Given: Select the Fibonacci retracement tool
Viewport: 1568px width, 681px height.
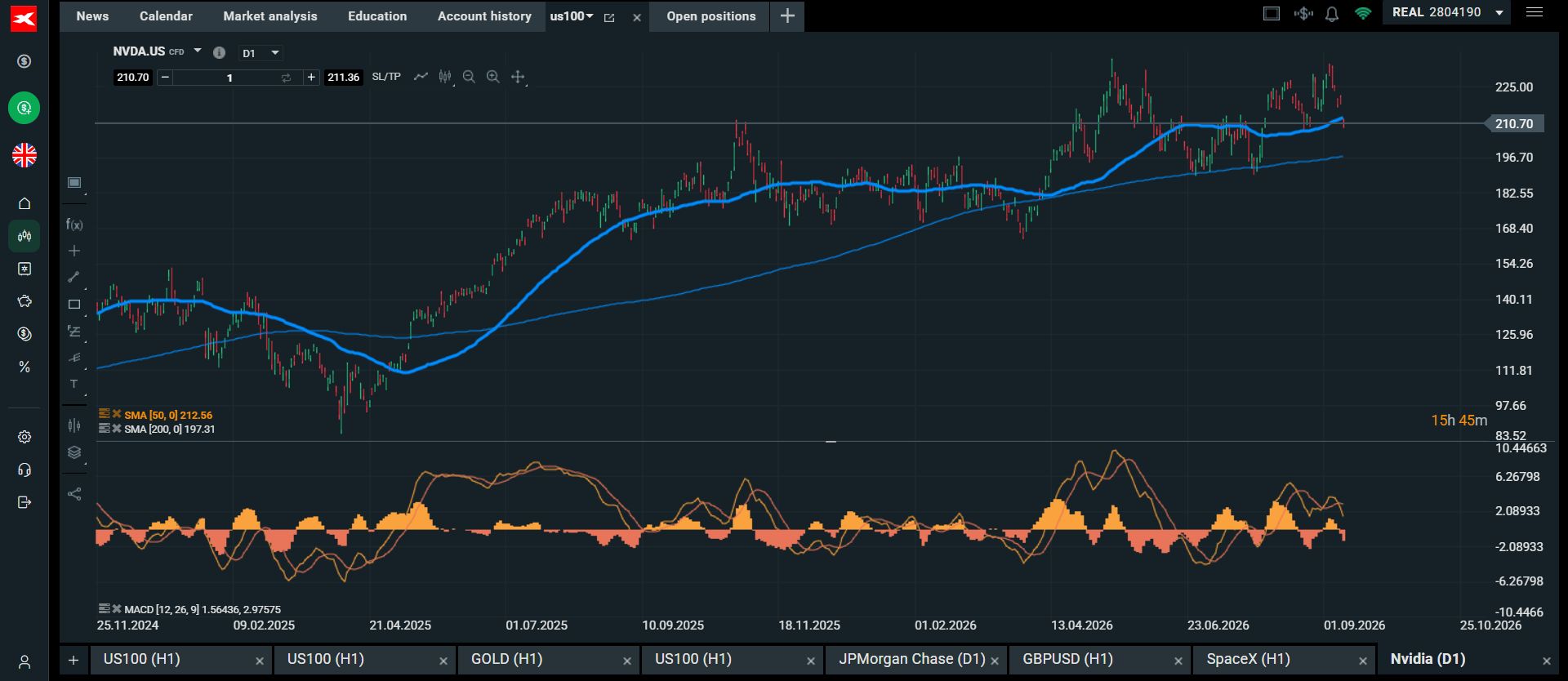Looking at the screenshot, I should tap(74, 331).
